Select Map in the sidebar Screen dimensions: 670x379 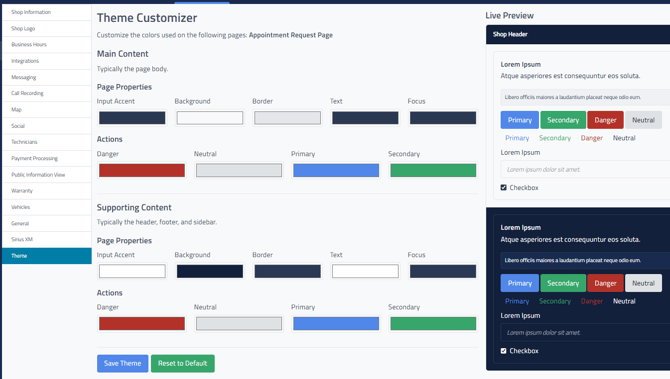[46, 109]
